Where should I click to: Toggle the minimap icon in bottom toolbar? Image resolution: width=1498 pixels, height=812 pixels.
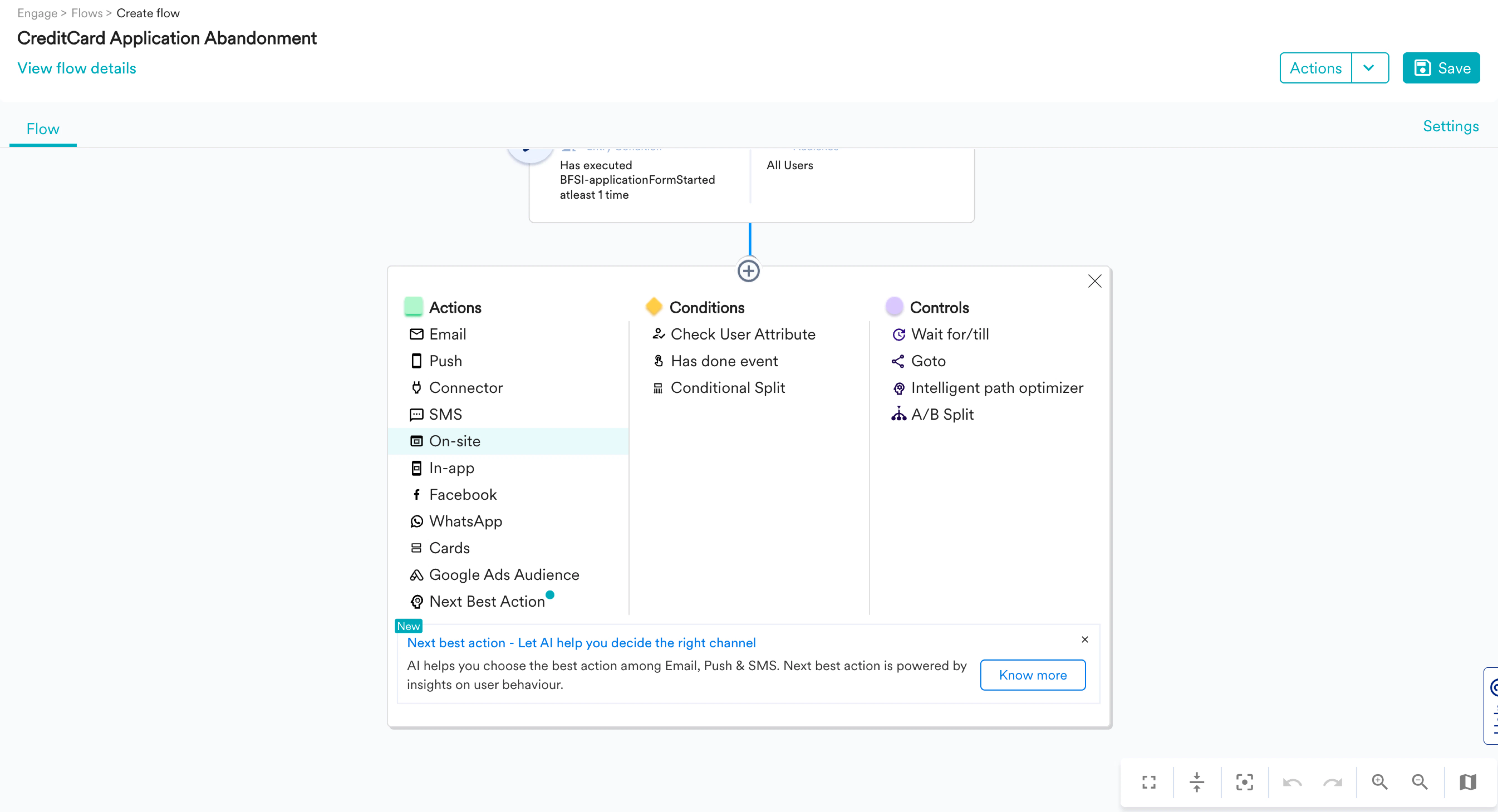tap(1468, 782)
